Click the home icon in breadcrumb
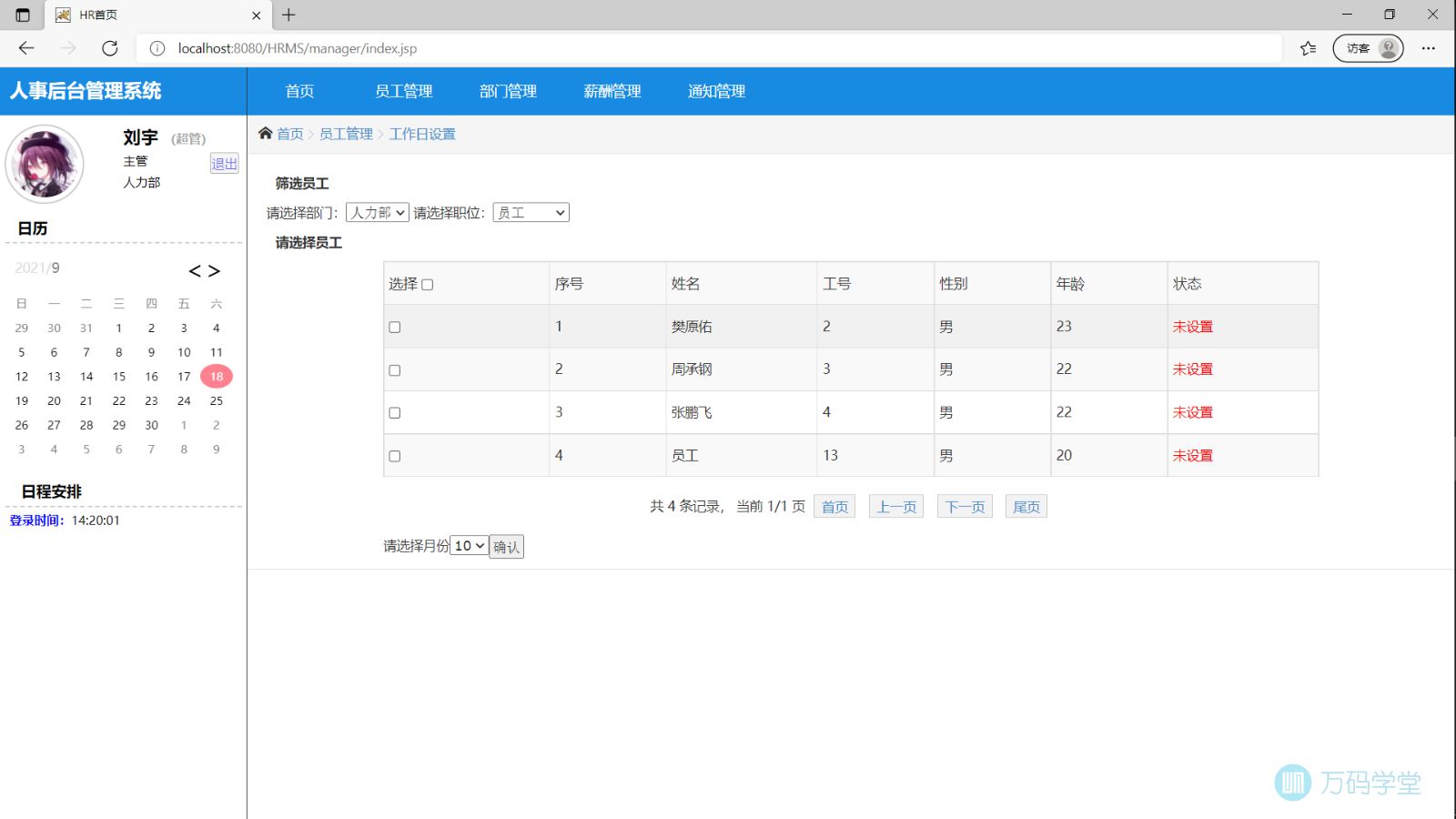1456x819 pixels. (266, 134)
